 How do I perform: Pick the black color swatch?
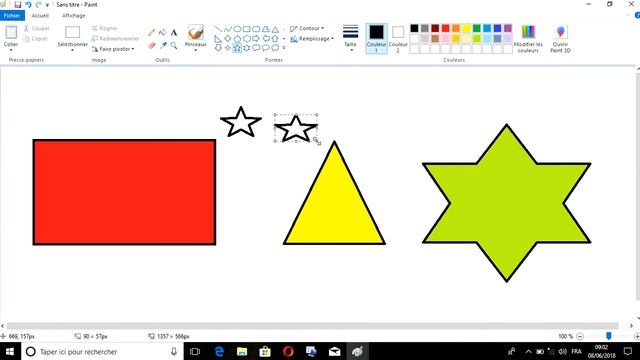coord(414,28)
